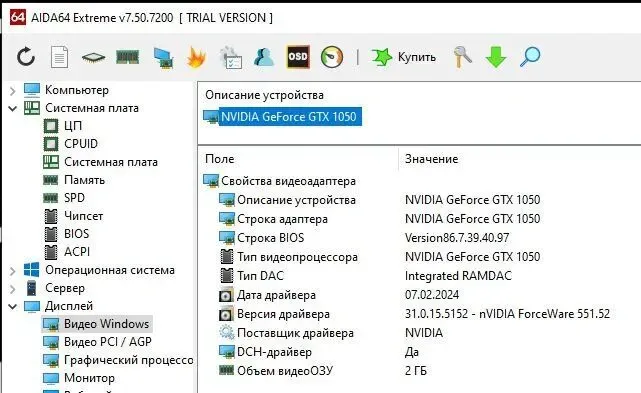This screenshot has height=393, width=641.
Task: Select Видео PCI / AGP item
Action: pyautogui.click(x=108, y=341)
